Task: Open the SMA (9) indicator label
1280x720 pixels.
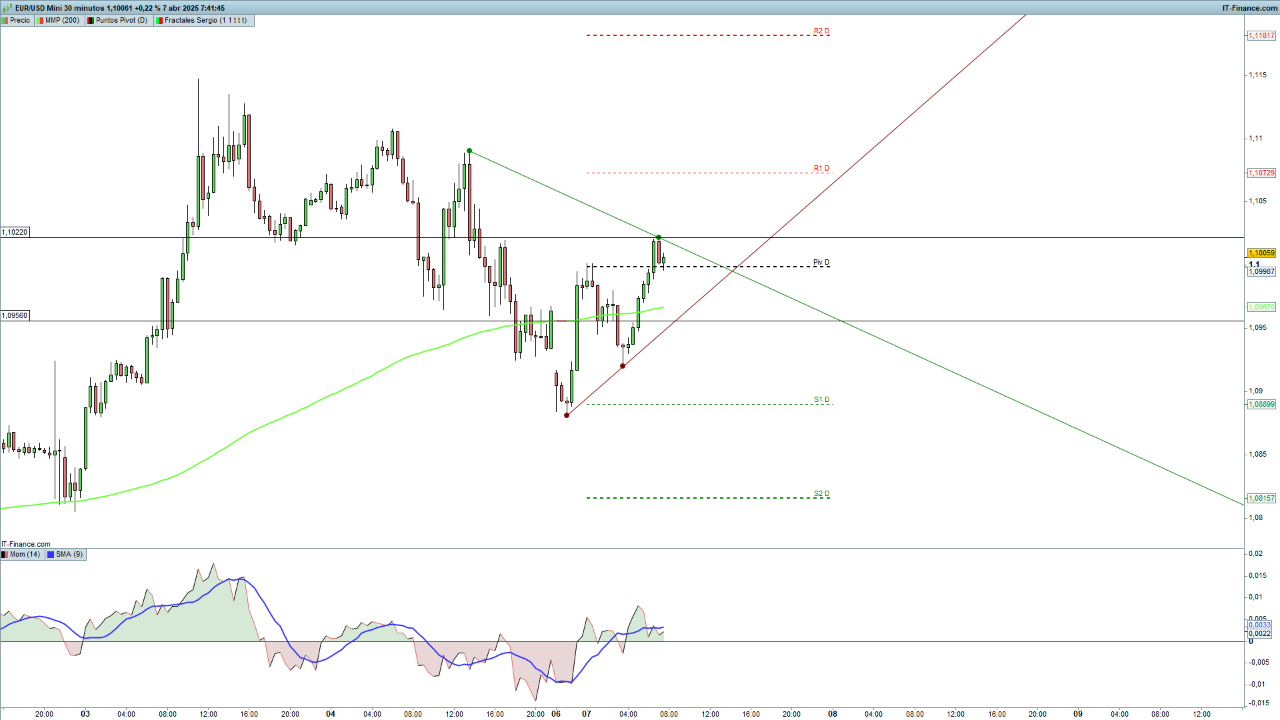Action: click(66, 553)
